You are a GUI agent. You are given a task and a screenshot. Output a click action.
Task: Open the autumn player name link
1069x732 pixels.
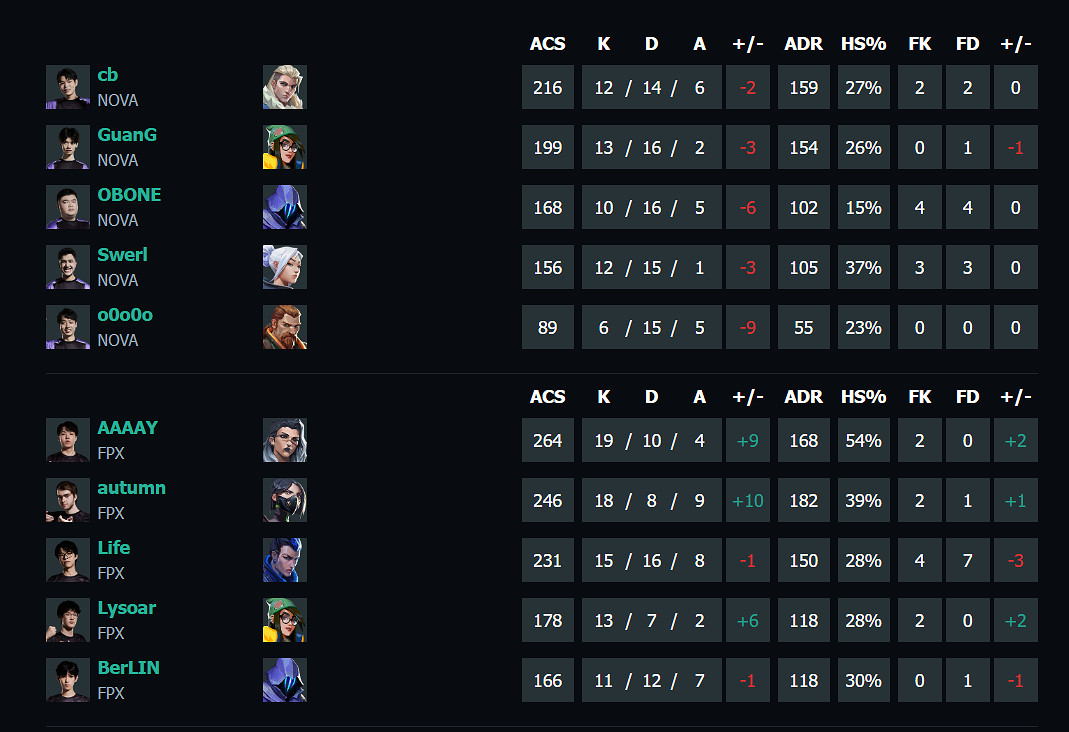(131, 488)
